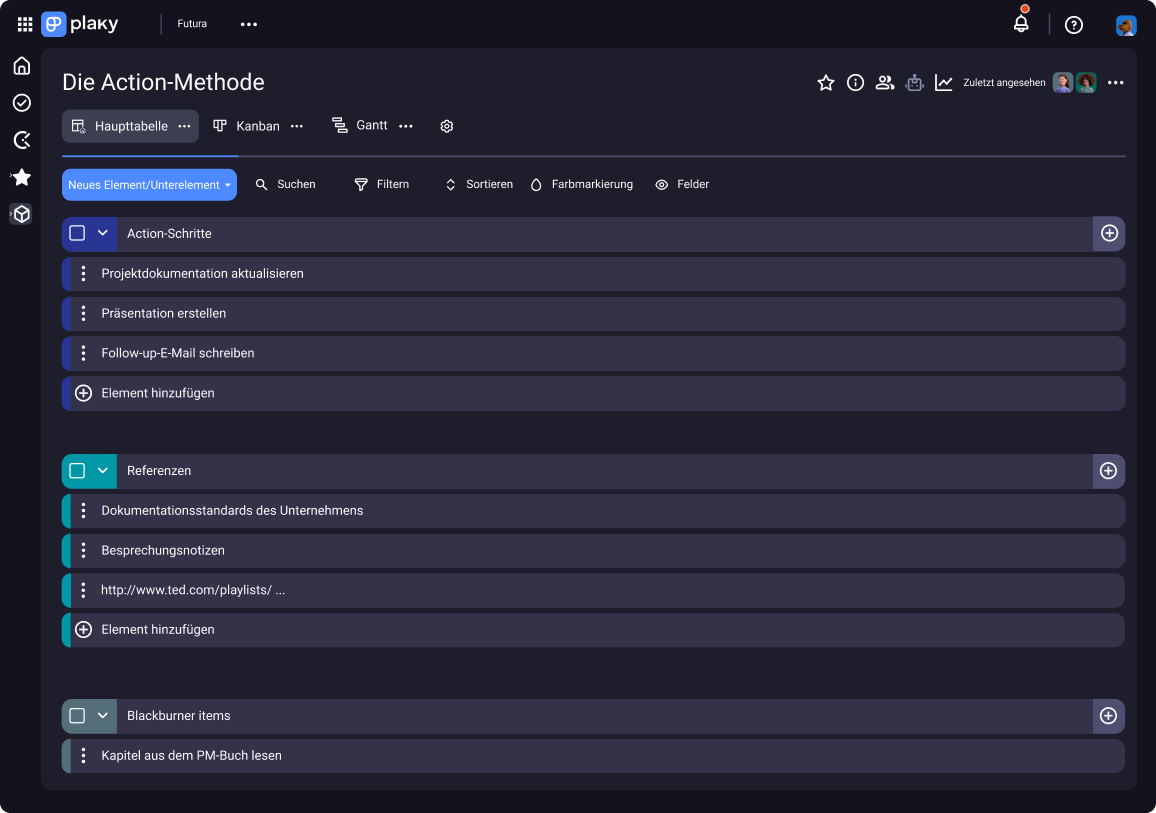Open the spaces cube in sidebar

click(x=22, y=214)
